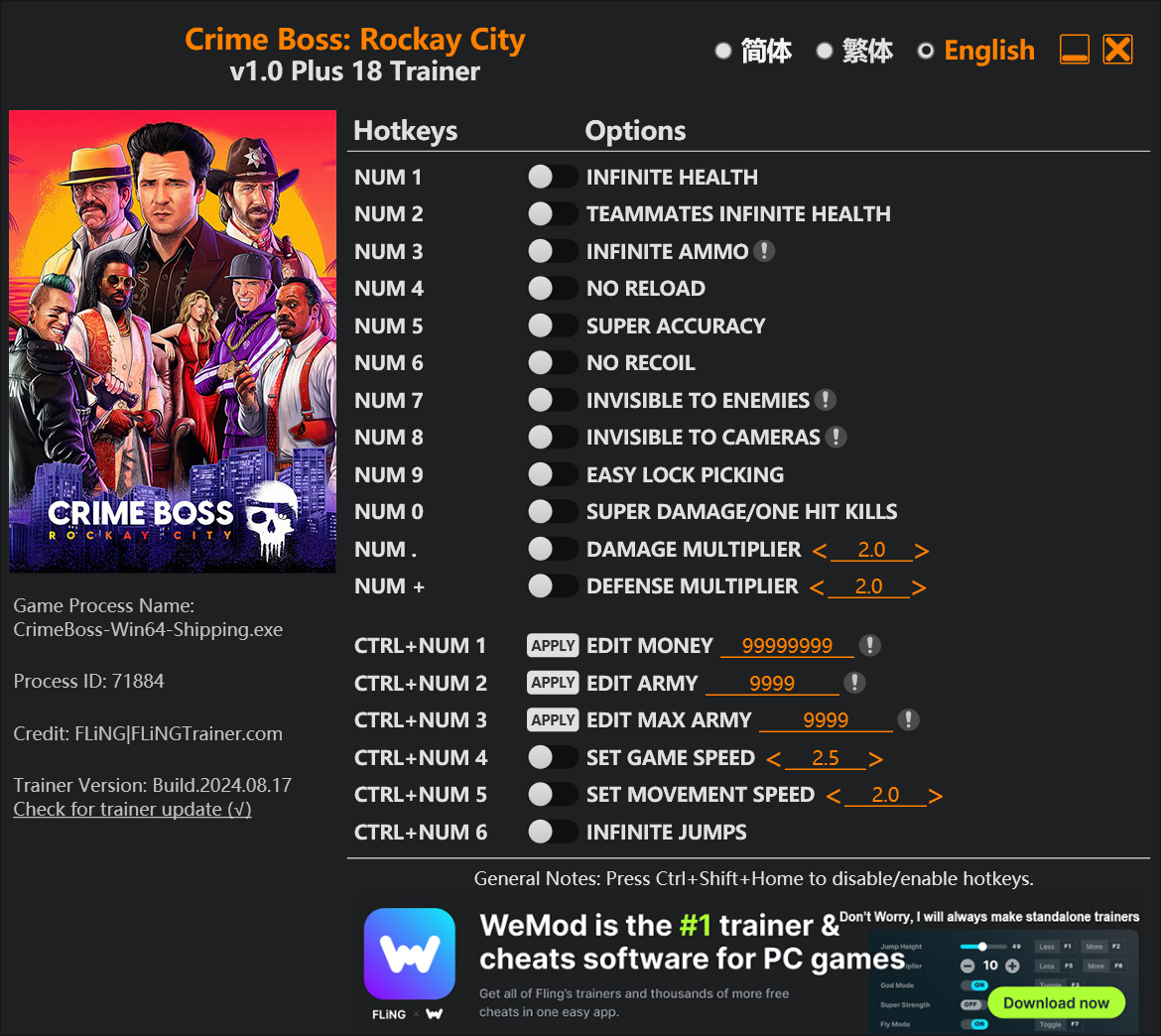Open Check for trainer update link
This screenshot has height=1036, width=1161.
click(133, 809)
